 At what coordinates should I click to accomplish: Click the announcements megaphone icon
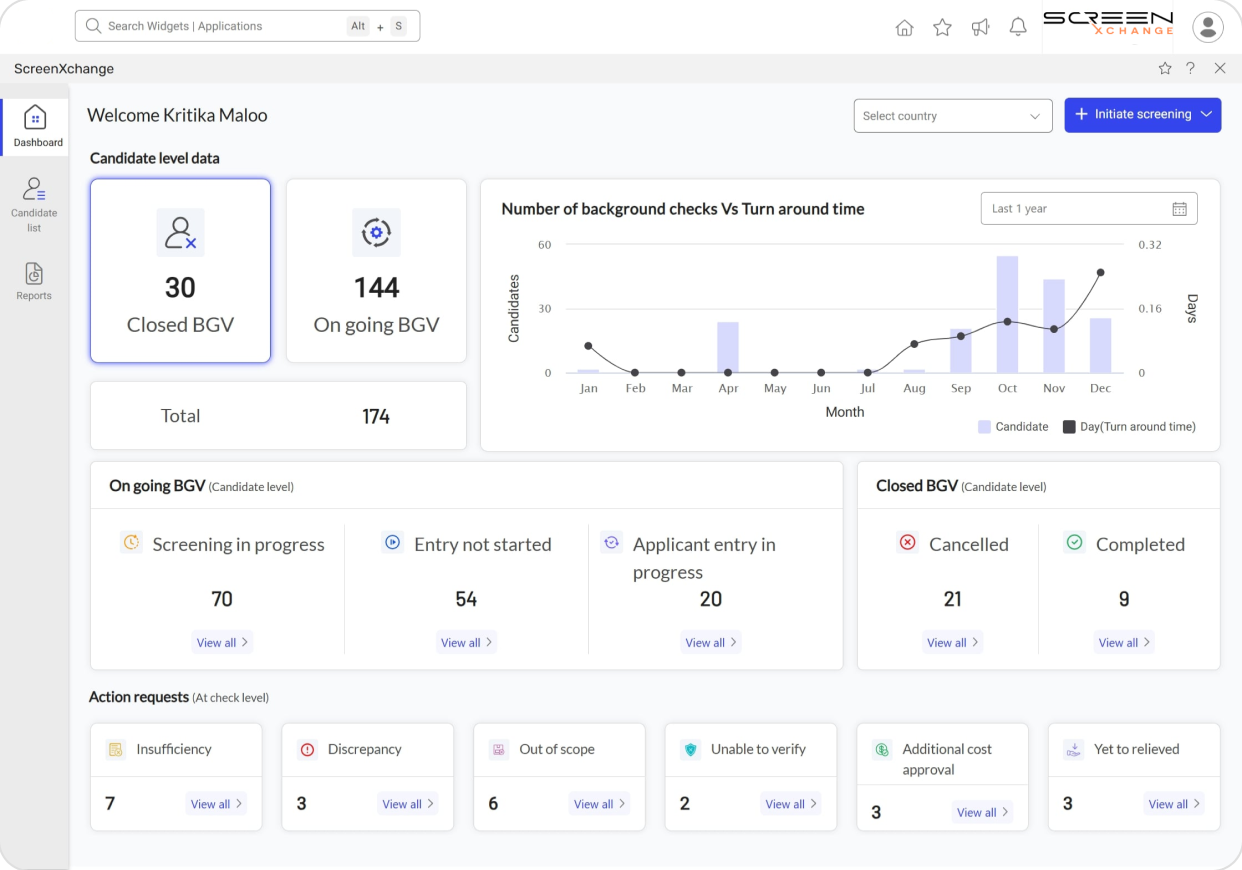click(980, 27)
